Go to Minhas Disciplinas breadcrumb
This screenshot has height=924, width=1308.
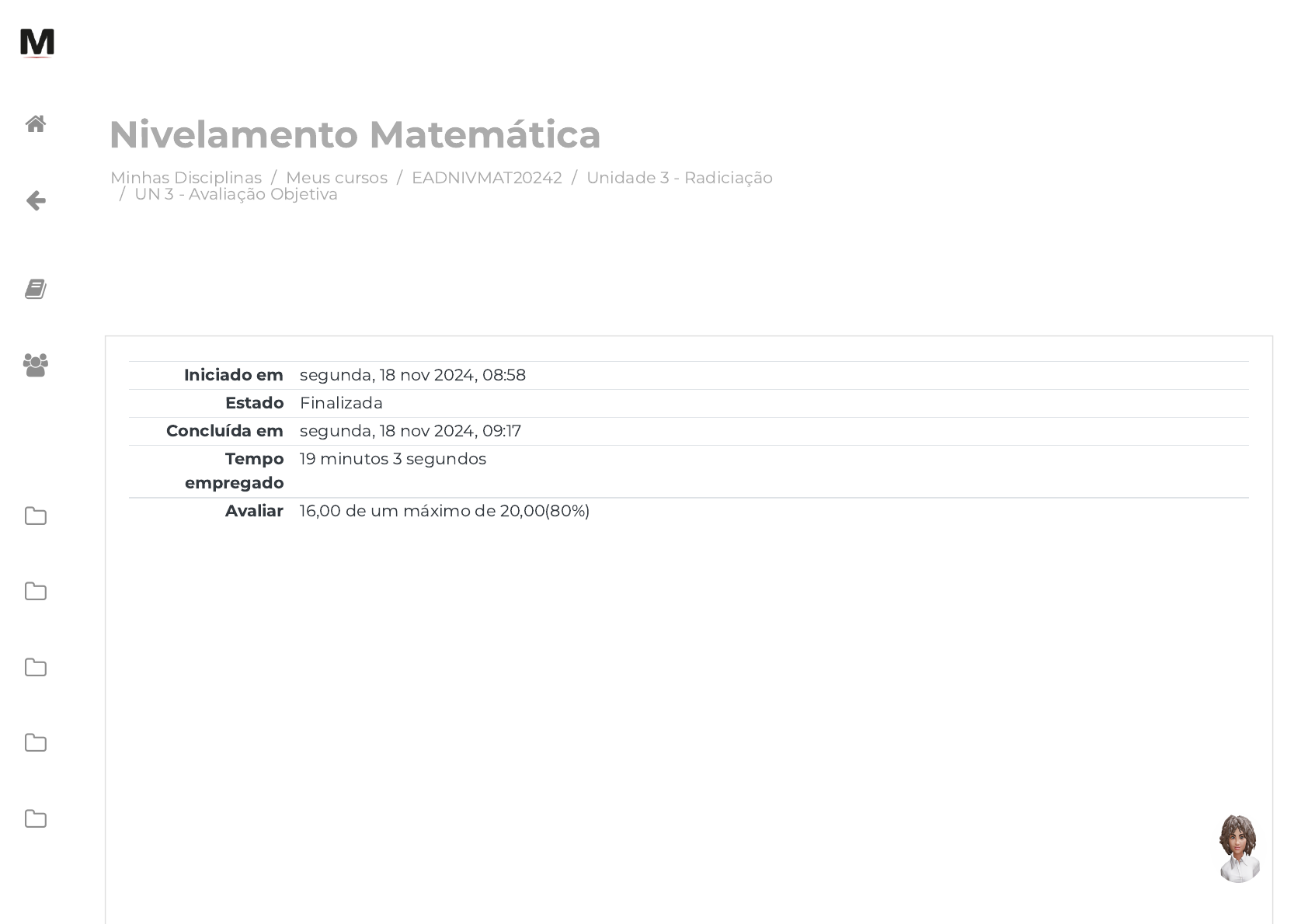pyautogui.click(x=186, y=178)
